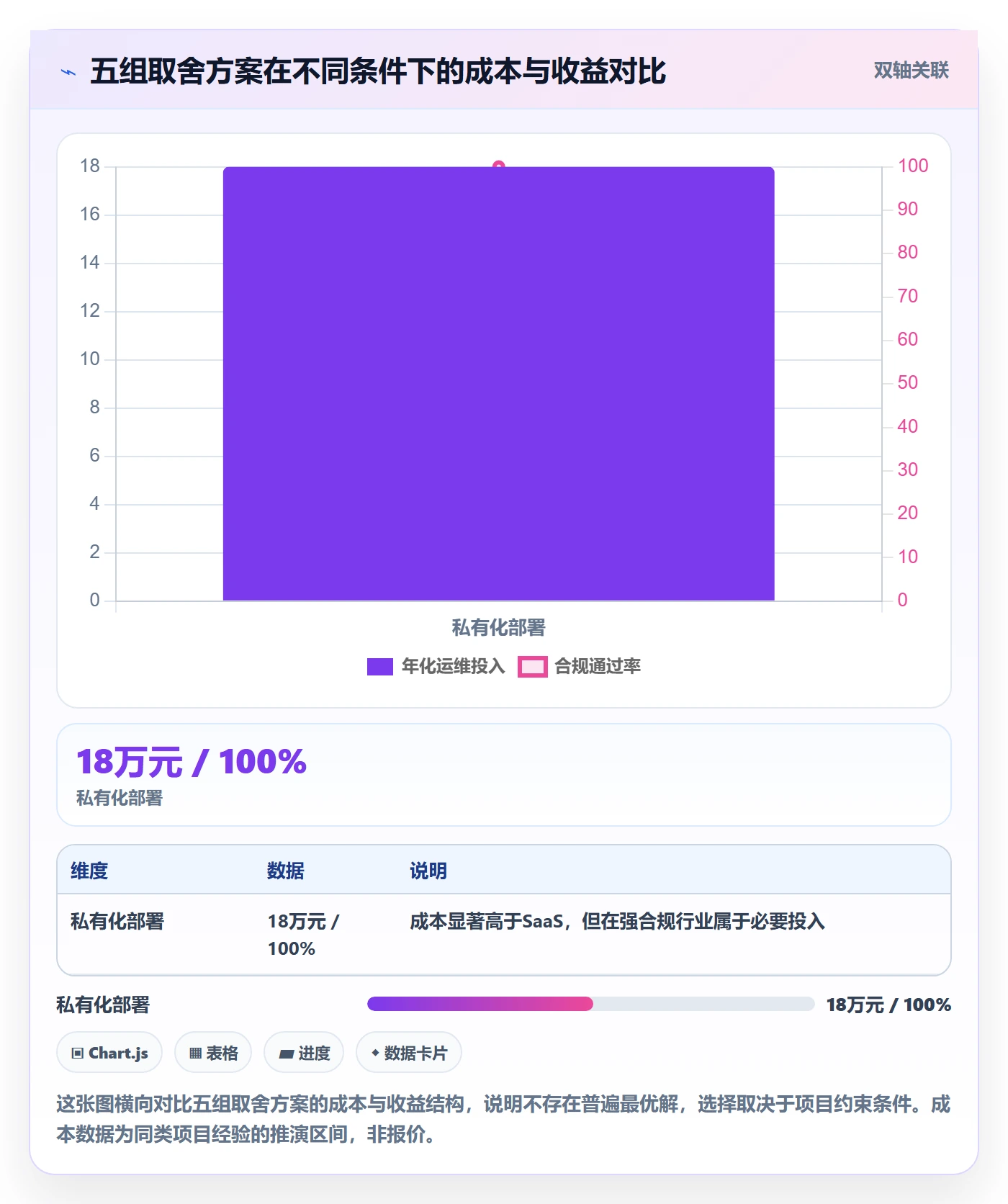Screen dimensions: 1008x1204
Task: Click the pink 合规通过率 legend swatch
Action: (x=533, y=667)
